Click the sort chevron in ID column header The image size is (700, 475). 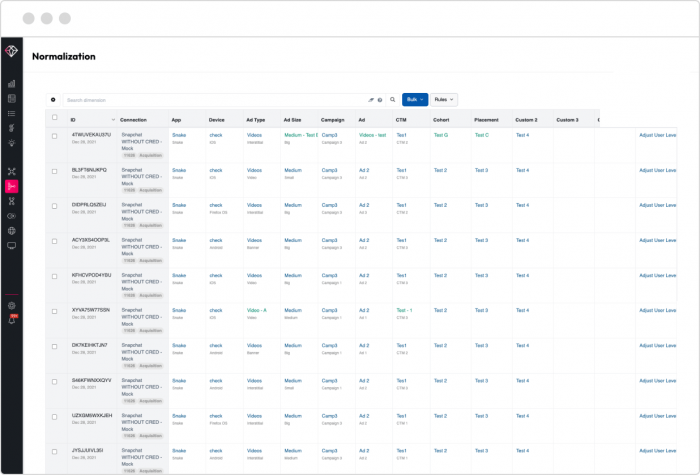point(113,120)
